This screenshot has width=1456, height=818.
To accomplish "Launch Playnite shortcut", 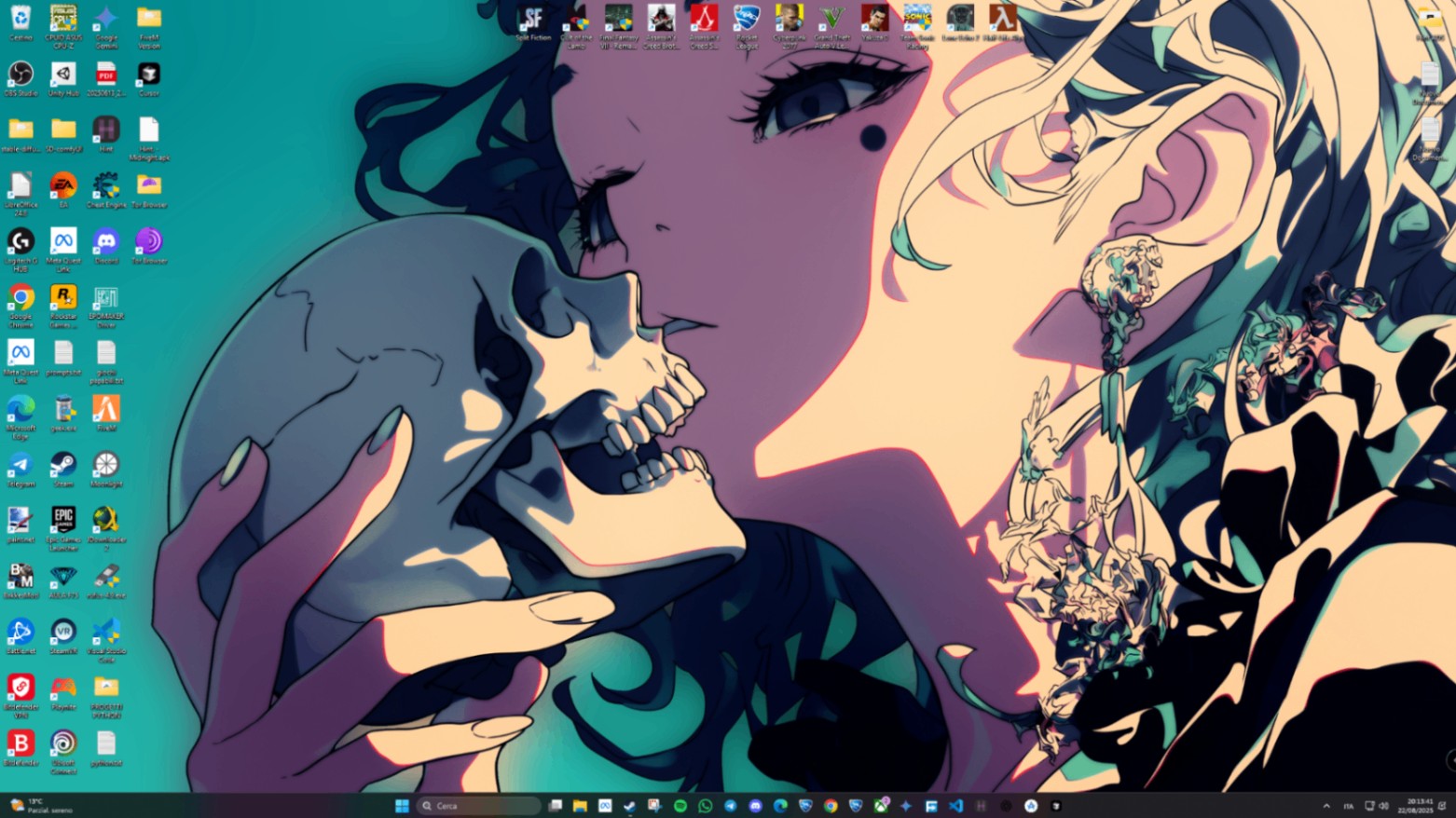I will 63,693.
